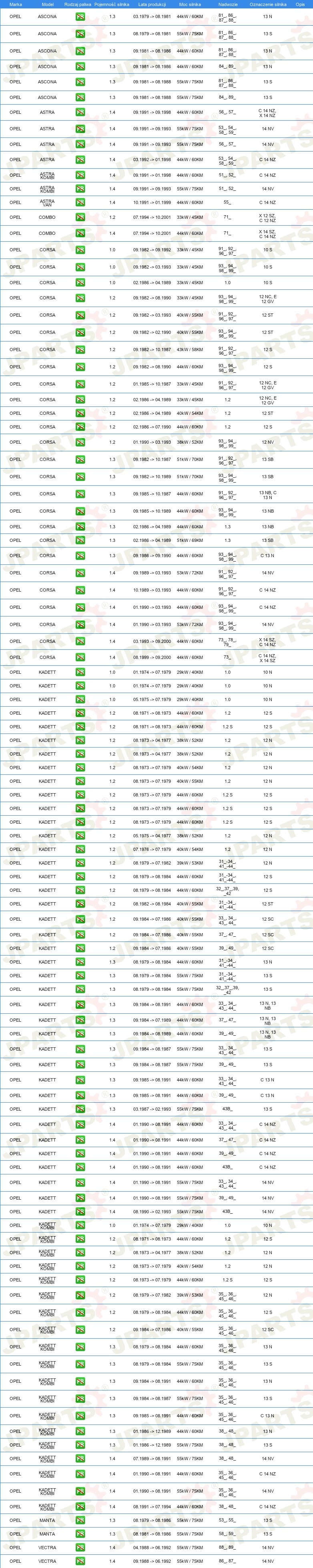Click the Rodzaj paliwa column header
This screenshot has height=1568, width=313.
click(78, 4)
